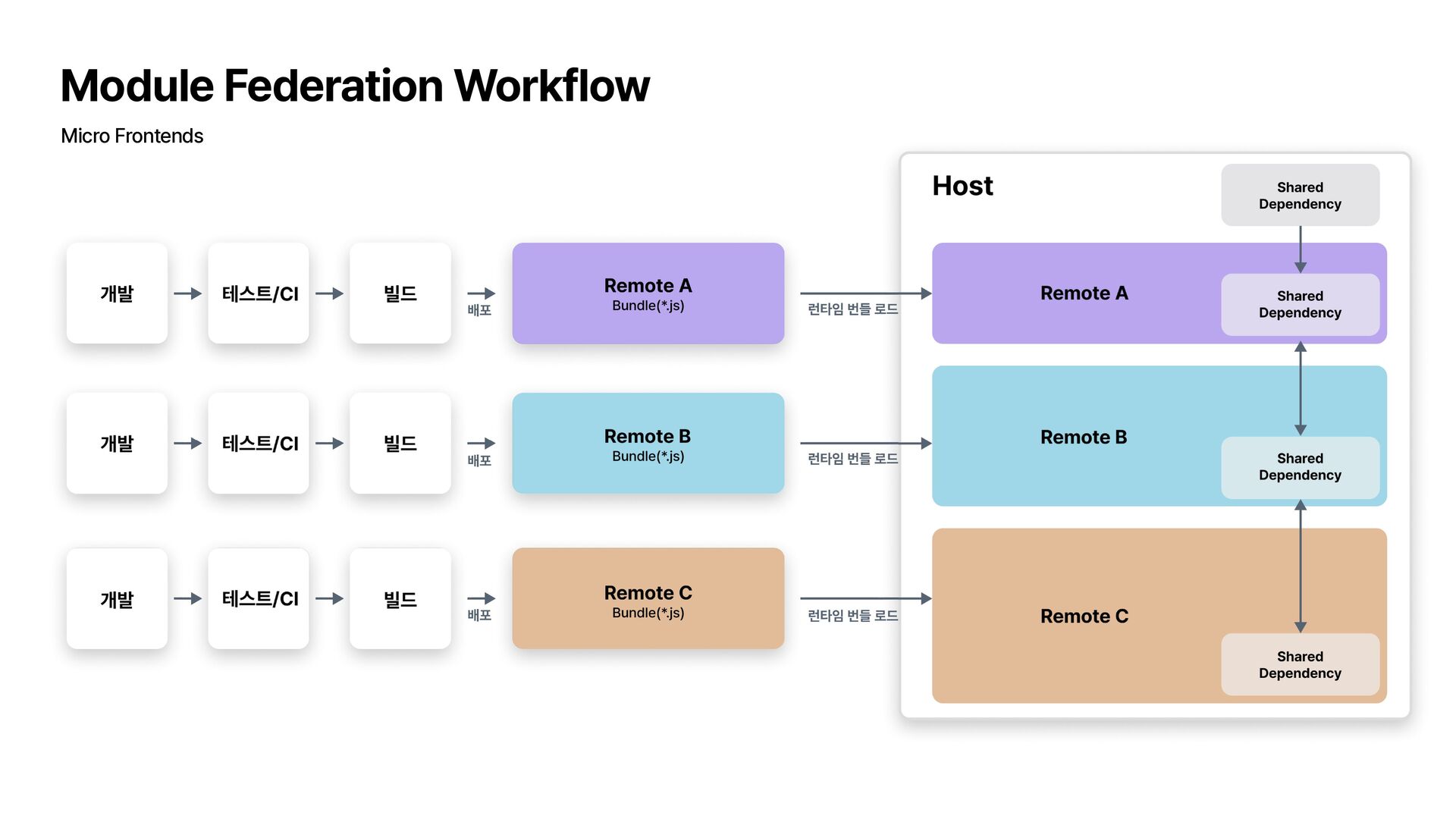1456x819 pixels.
Task: Select the 테스트/CI box in the Remote C row
Action: tap(259, 598)
